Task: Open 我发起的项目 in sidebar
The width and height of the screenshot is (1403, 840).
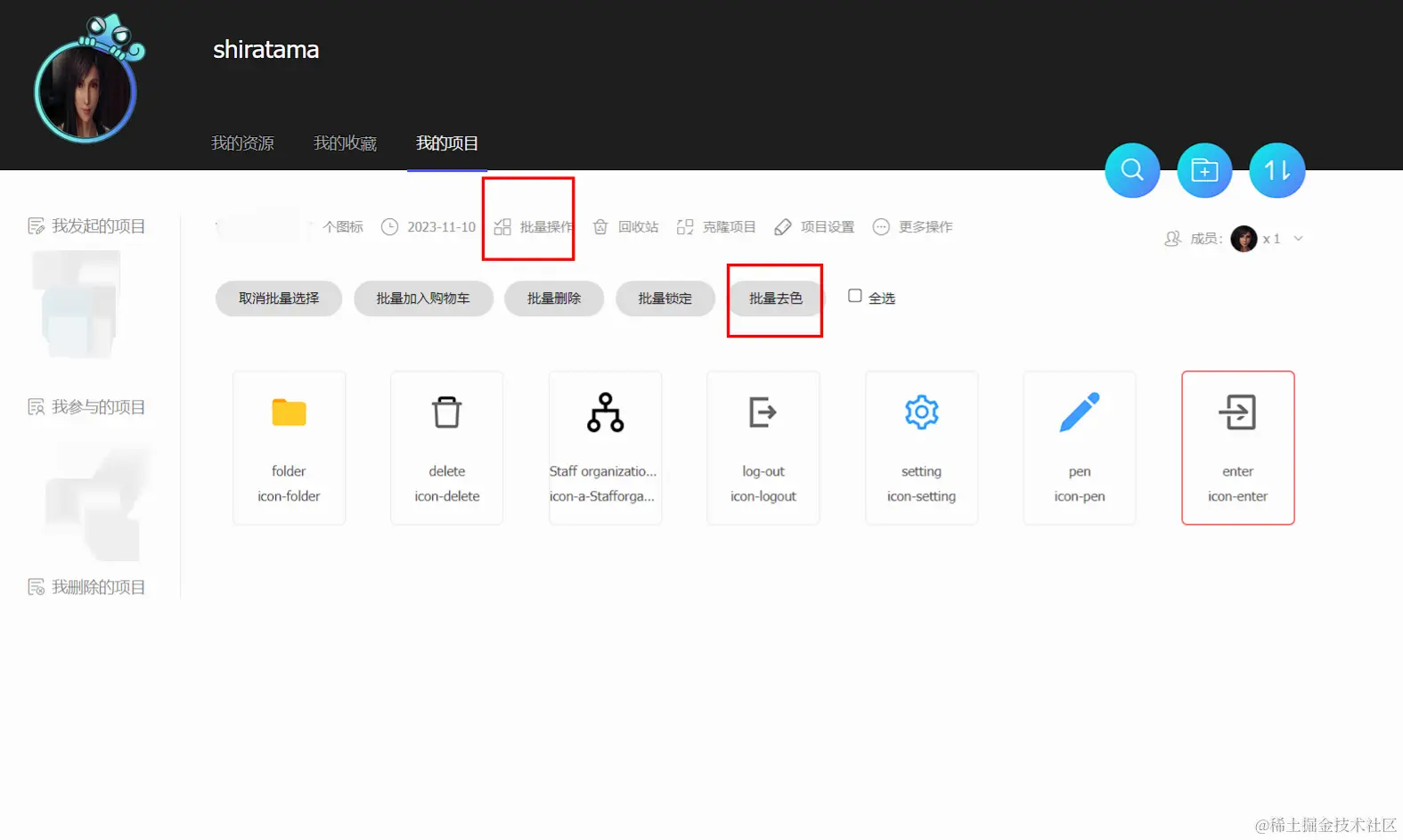Action: click(x=86, y=226)
